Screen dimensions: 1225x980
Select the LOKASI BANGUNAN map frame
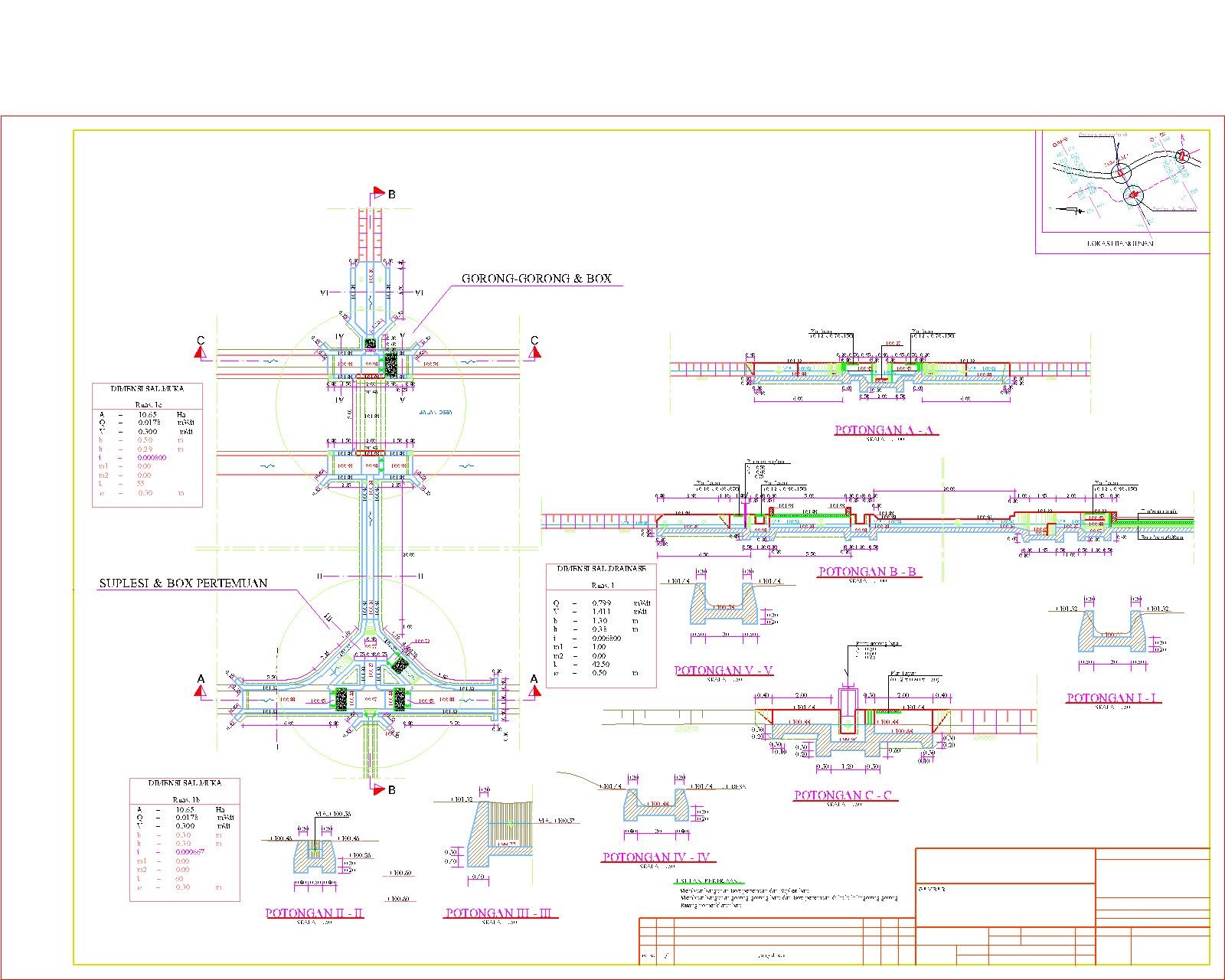(1122, 188)
